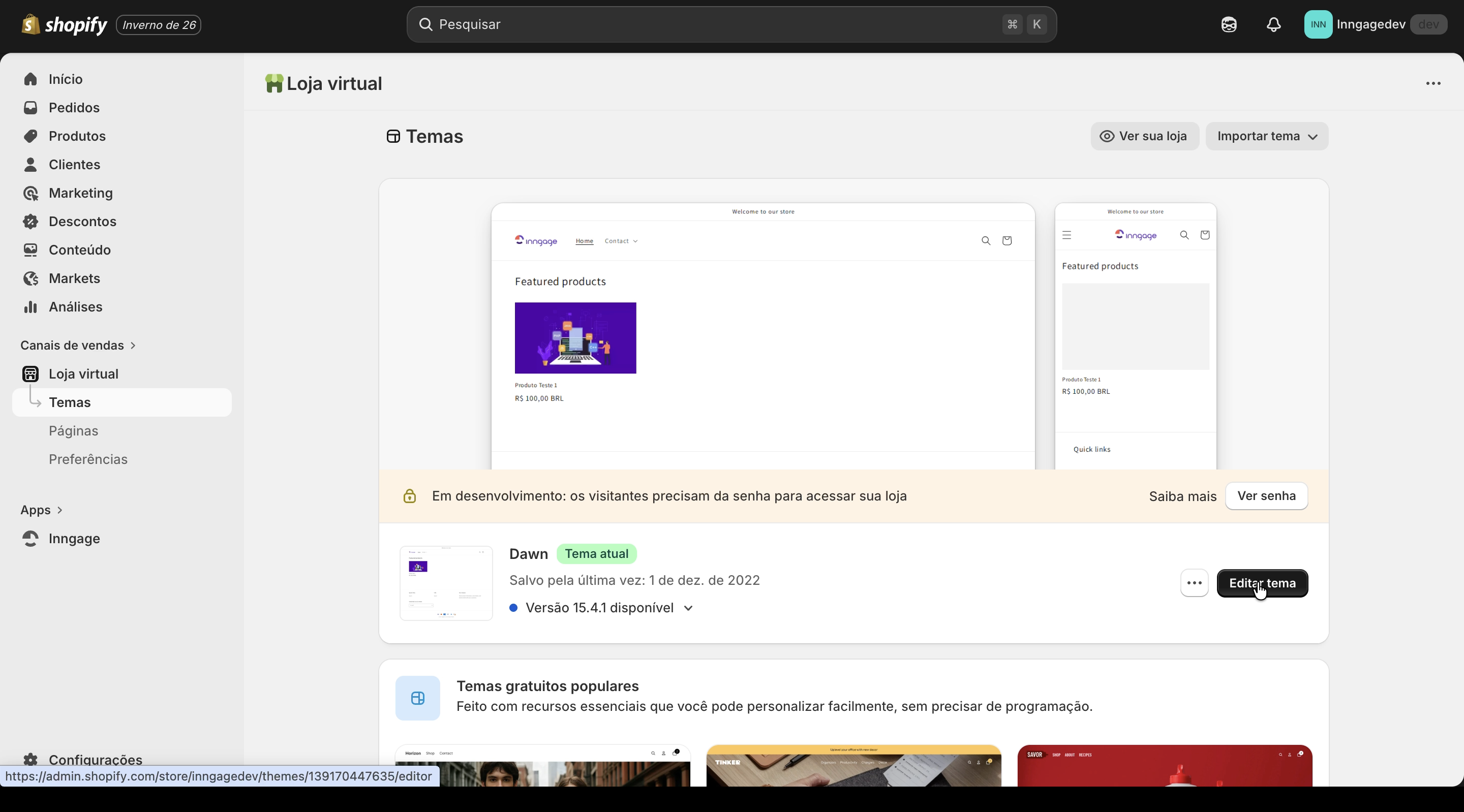The width and height of the screenshot is (1464, 812).
Task: Click the Saiba mais link
Action: tap(1182, 496)
